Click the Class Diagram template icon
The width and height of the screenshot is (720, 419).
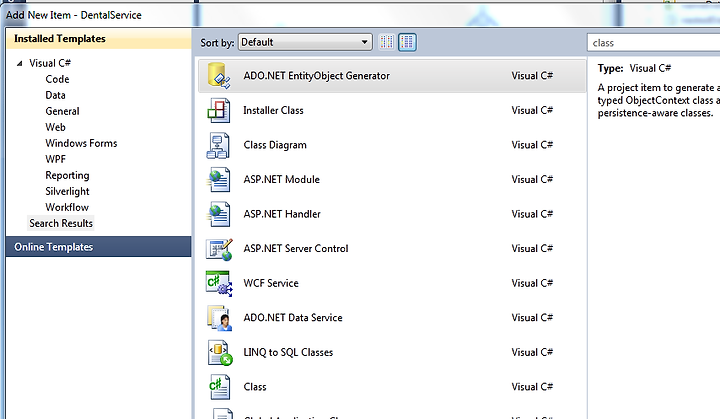click(x=219, y=145)
